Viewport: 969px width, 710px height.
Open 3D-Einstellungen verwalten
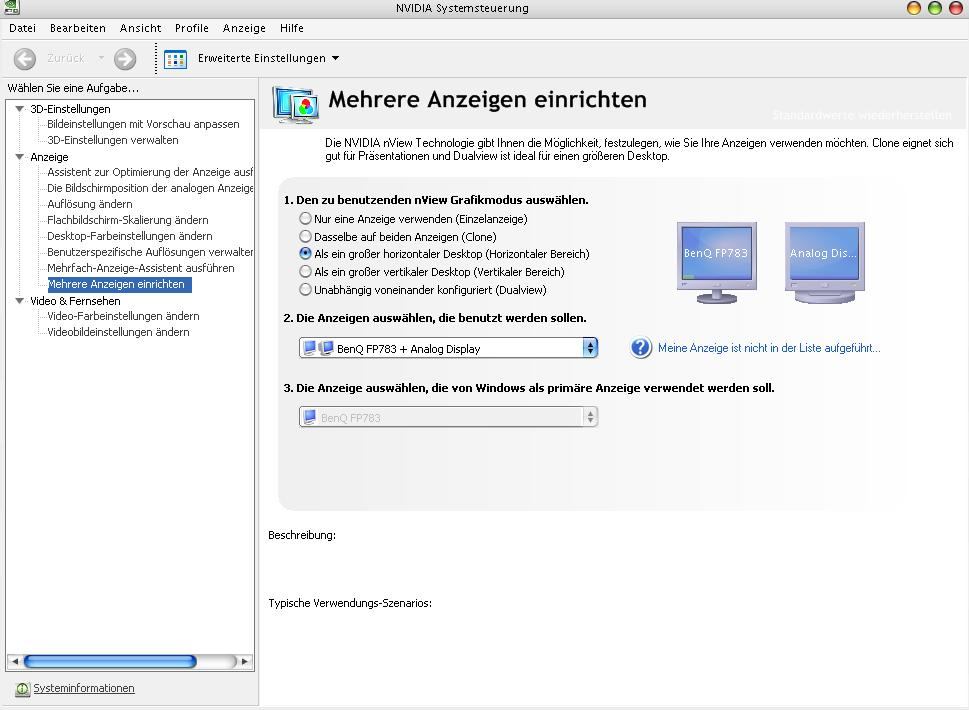pyautogui.click(x=113, y=140)
